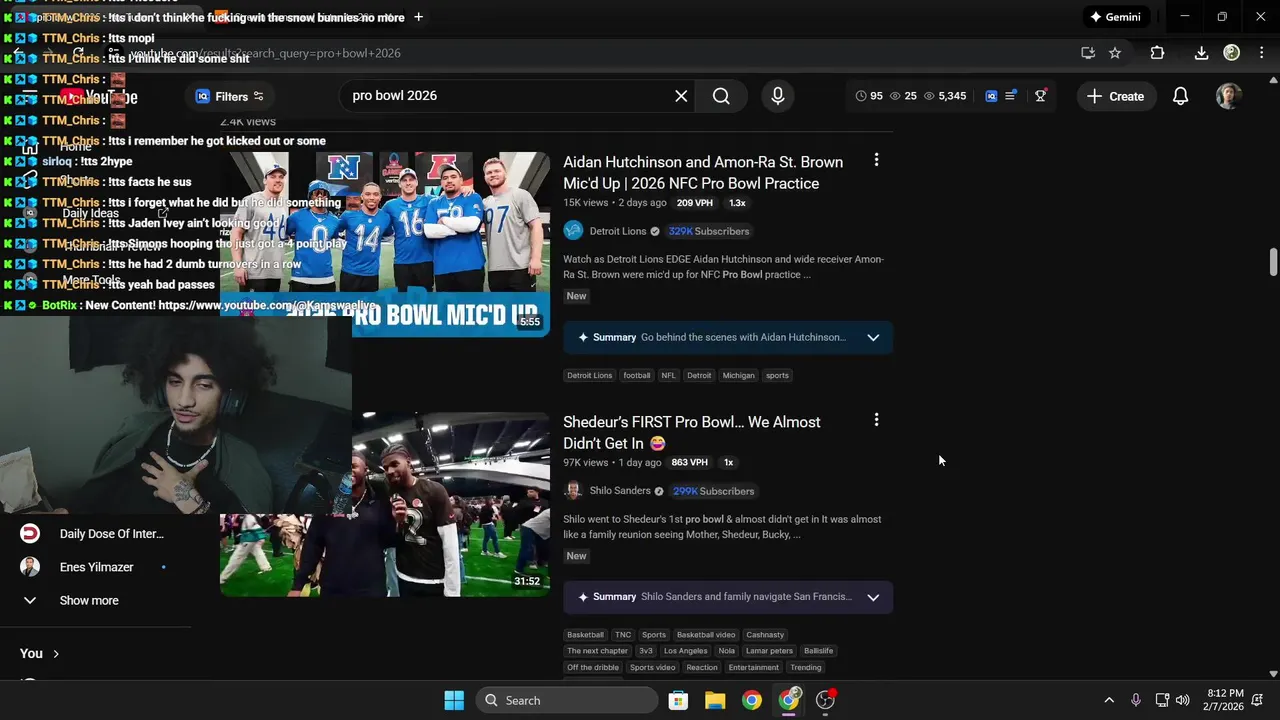Click the Cashnasty tag chip
Image resolution: width=1280 pixels, height=720 pixels.
(765, 635)
